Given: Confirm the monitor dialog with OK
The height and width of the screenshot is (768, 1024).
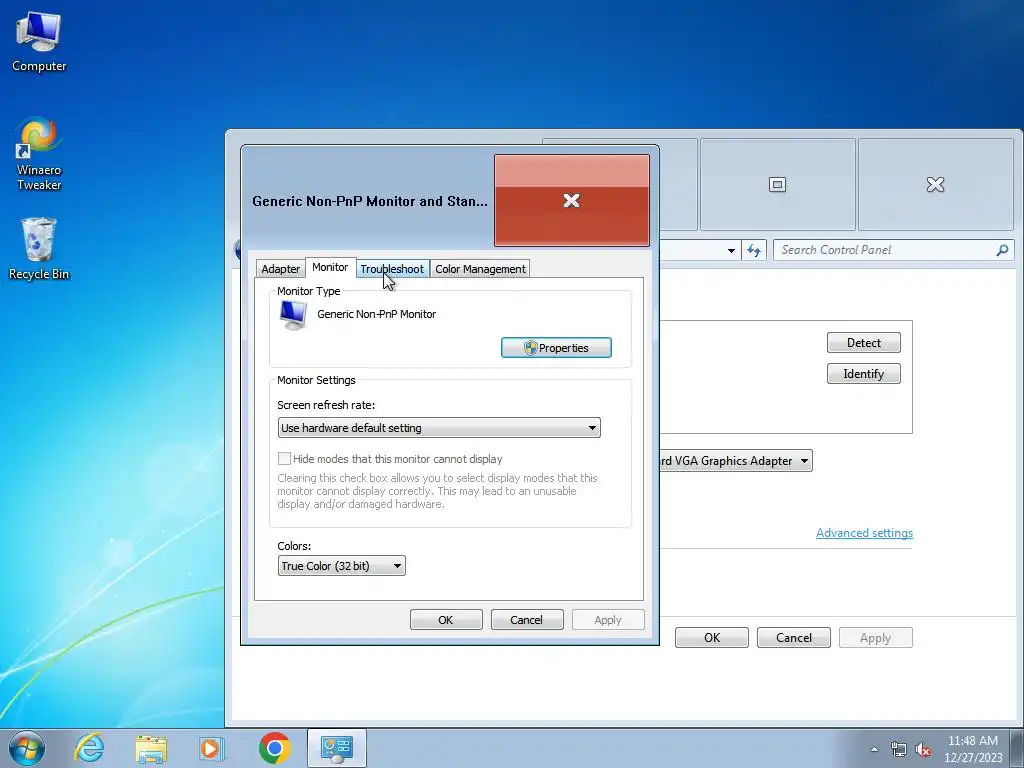Looking at the screenshot, I should (x=446, y=620).
